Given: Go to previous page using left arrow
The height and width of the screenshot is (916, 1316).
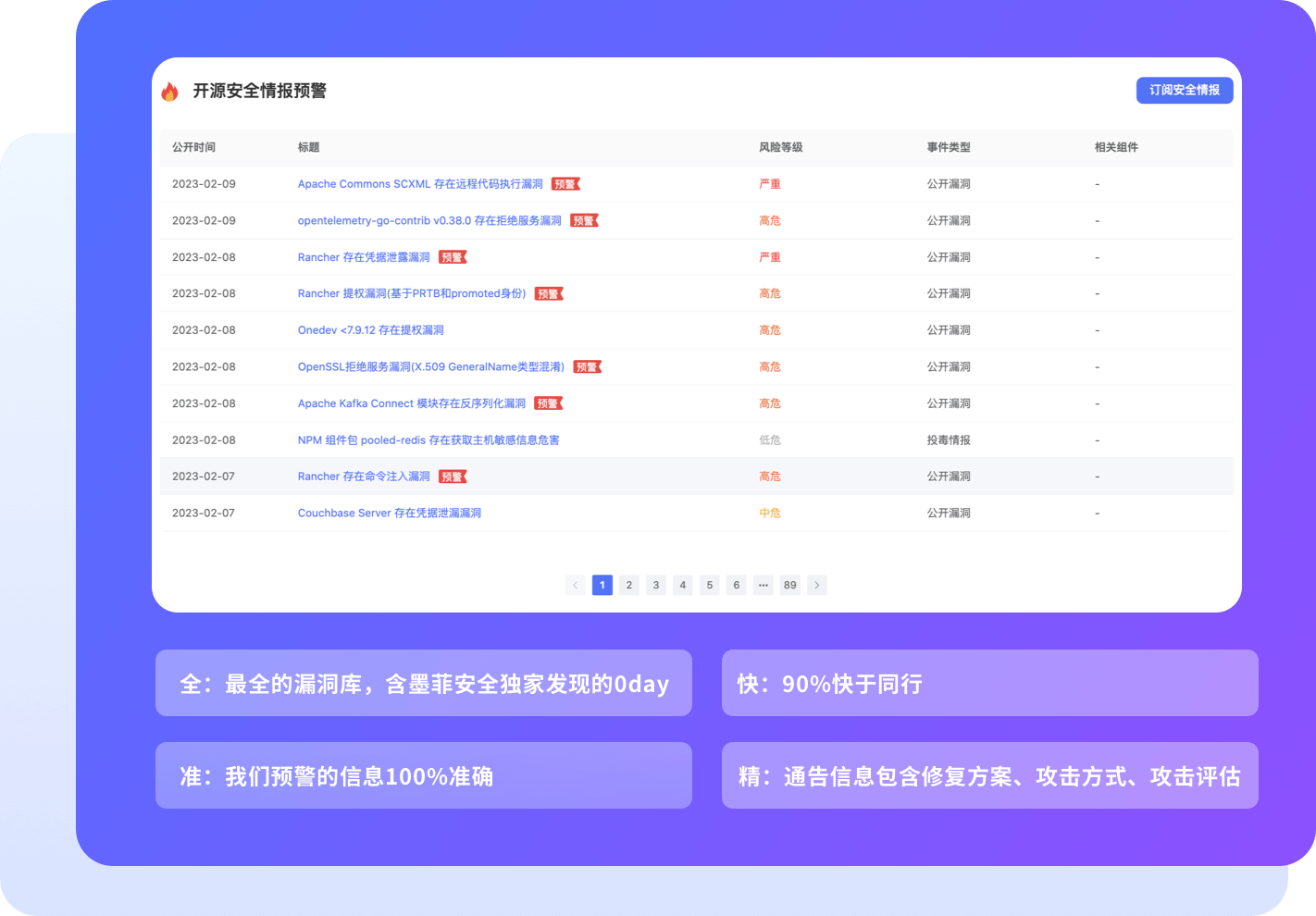Looking at the screenshot, I should coord(576,585).
